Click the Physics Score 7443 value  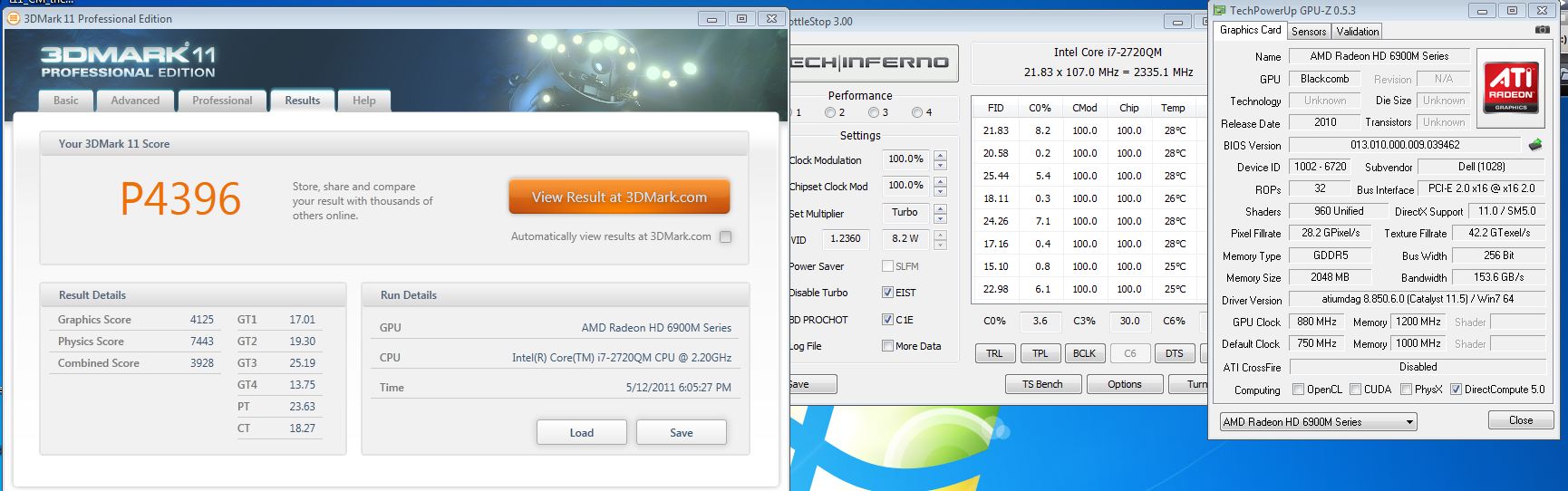[x=202, y=342]
